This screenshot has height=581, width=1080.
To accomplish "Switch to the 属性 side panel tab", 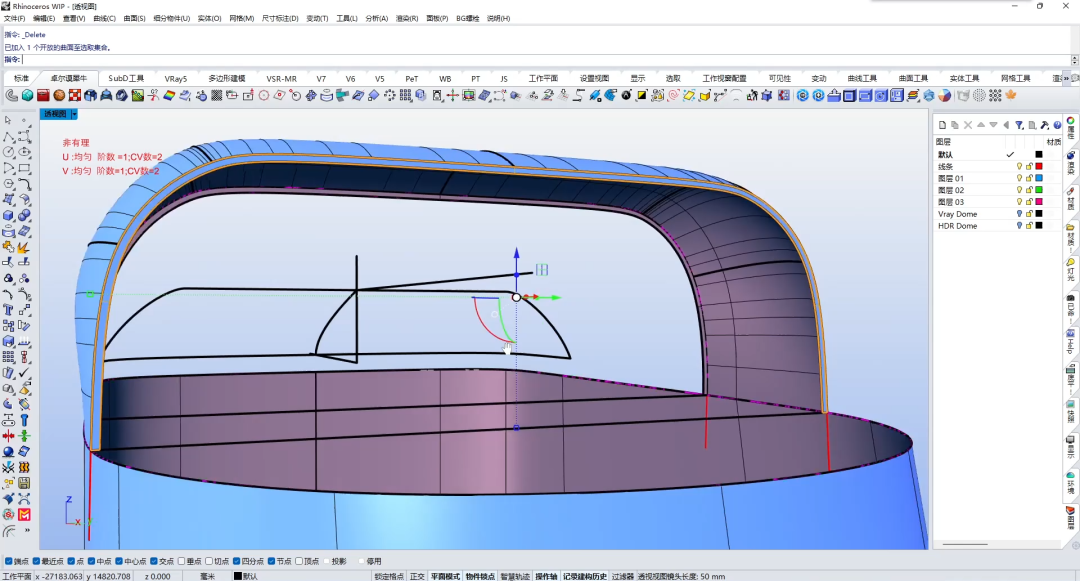I will [1071, 128].
